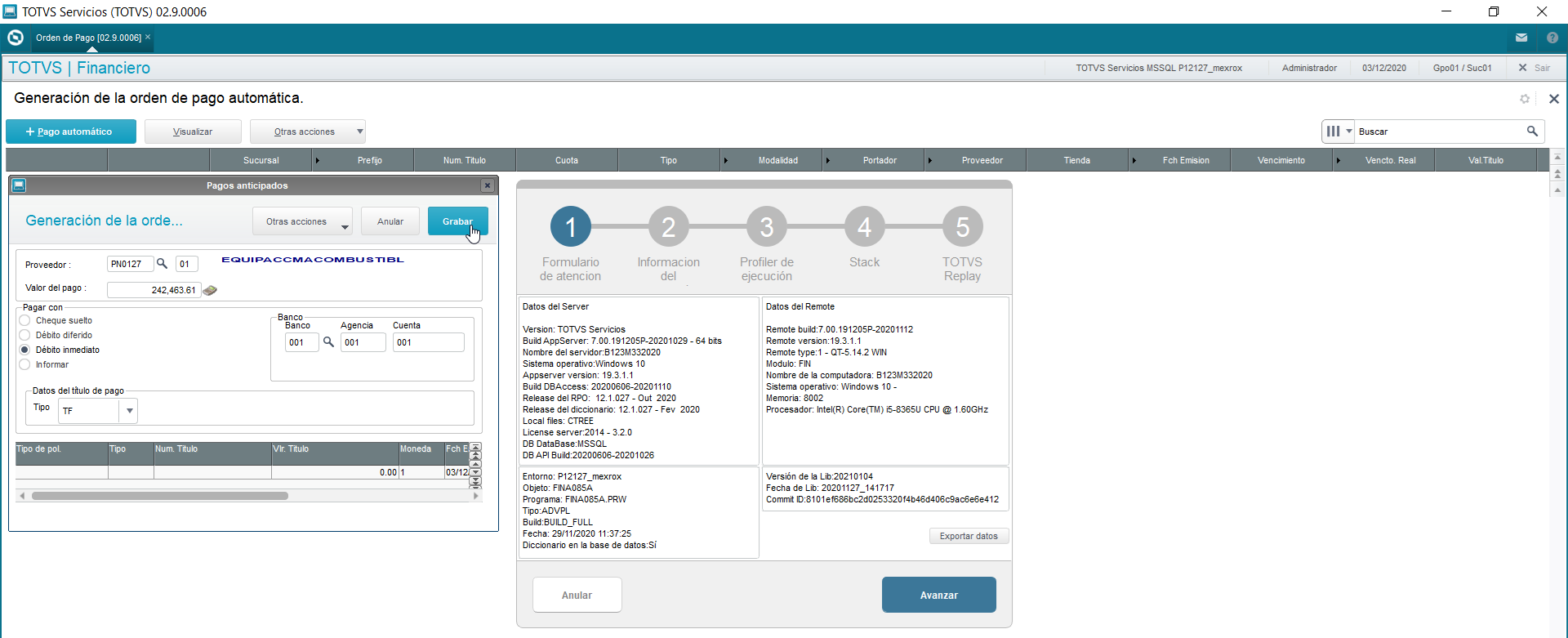Click the Vlr. Titulo cell showing 0.00
The image size is (1568, 638).
click(335, 472)
